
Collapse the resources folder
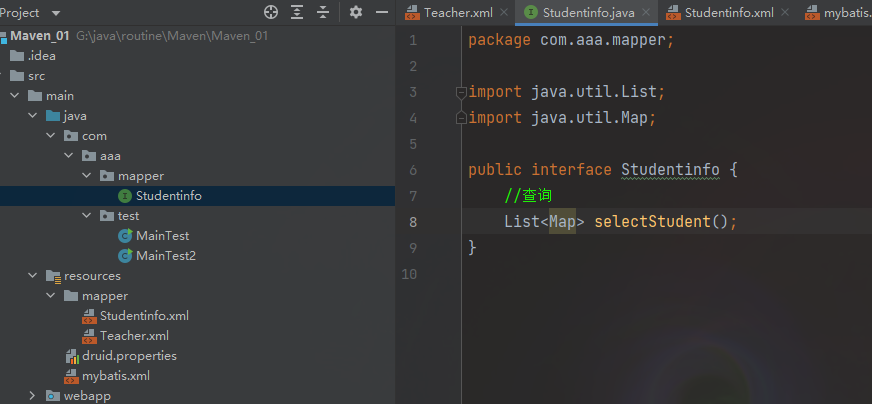click(x=32, y=275)
